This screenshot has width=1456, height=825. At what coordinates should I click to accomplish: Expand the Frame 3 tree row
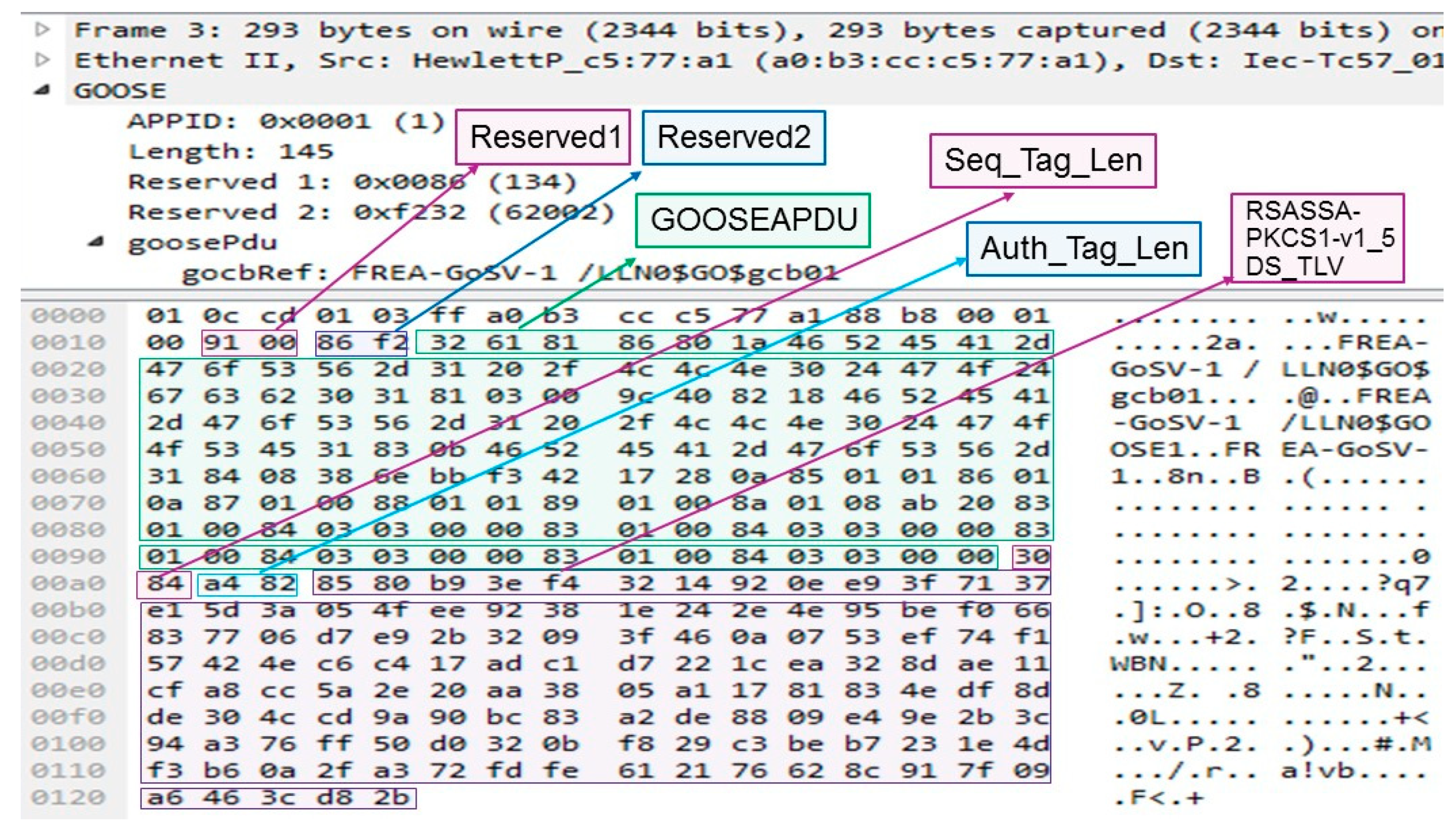[x=42, y=29]
